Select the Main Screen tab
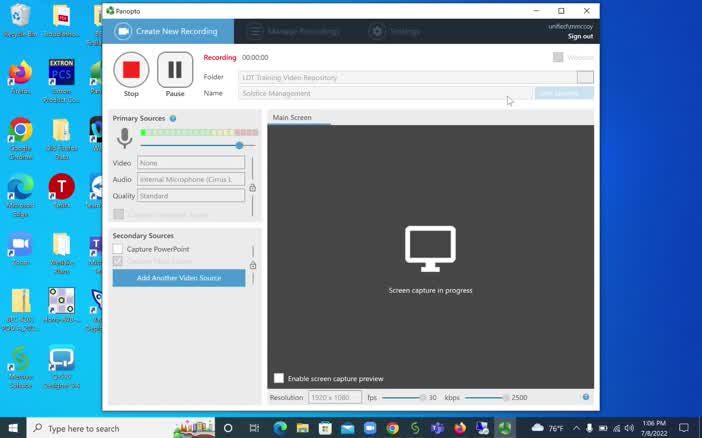The height and width of the screenshot is (438, 702). (x=292, y=118)
